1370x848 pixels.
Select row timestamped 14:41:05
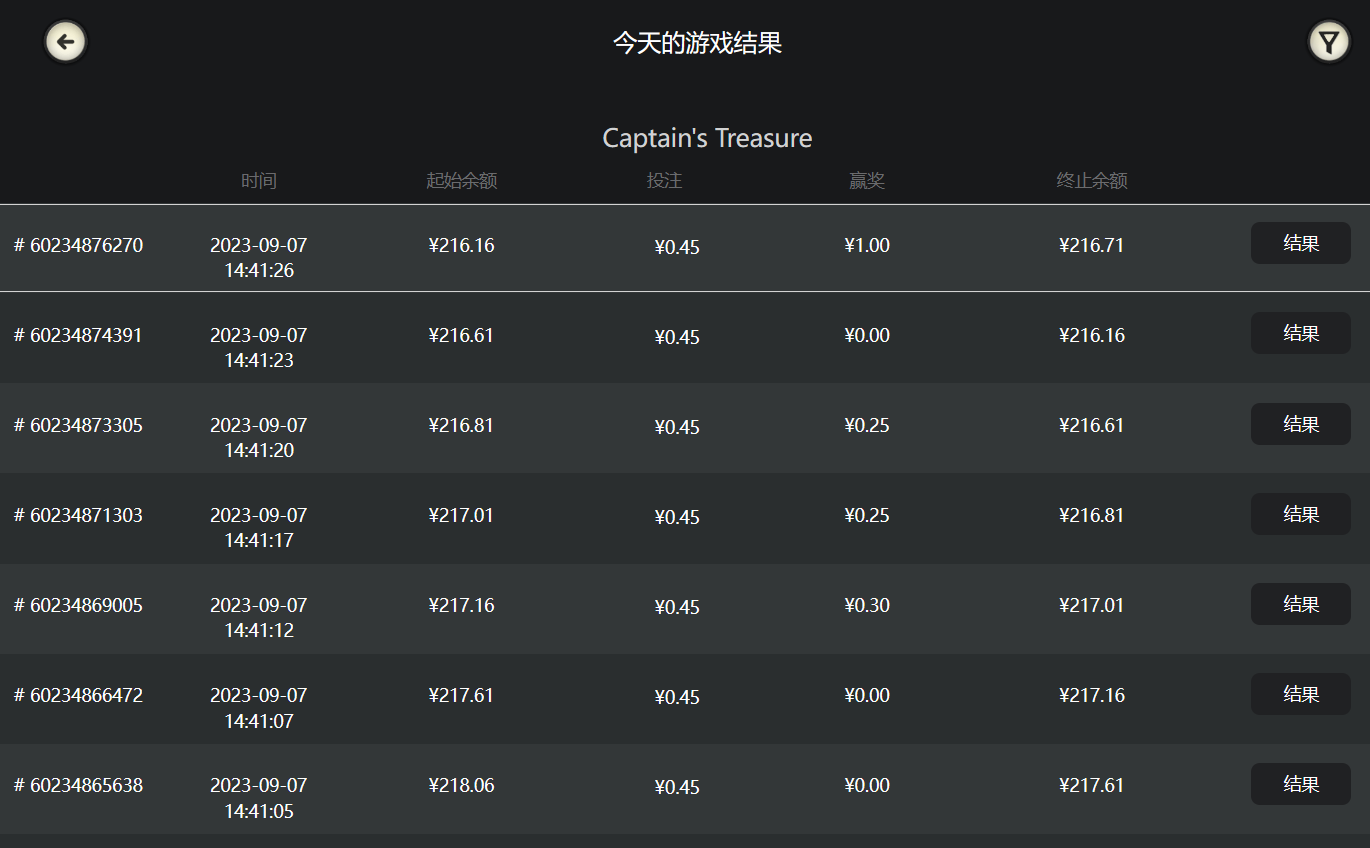[x=685, y=789]
